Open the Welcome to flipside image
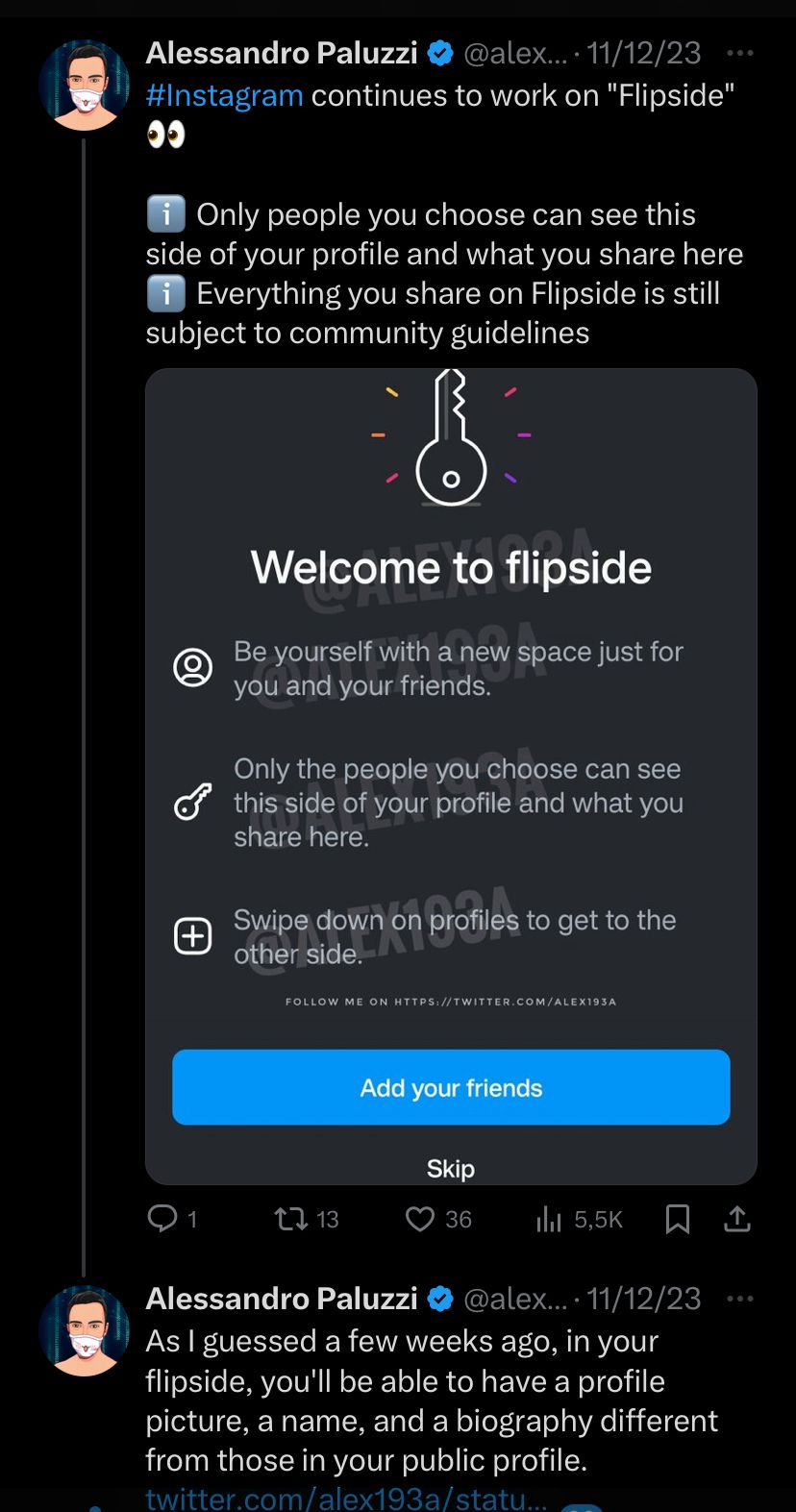Viewport: 796px width, 1512px height. pyautogui.click(x=451, y=777)
